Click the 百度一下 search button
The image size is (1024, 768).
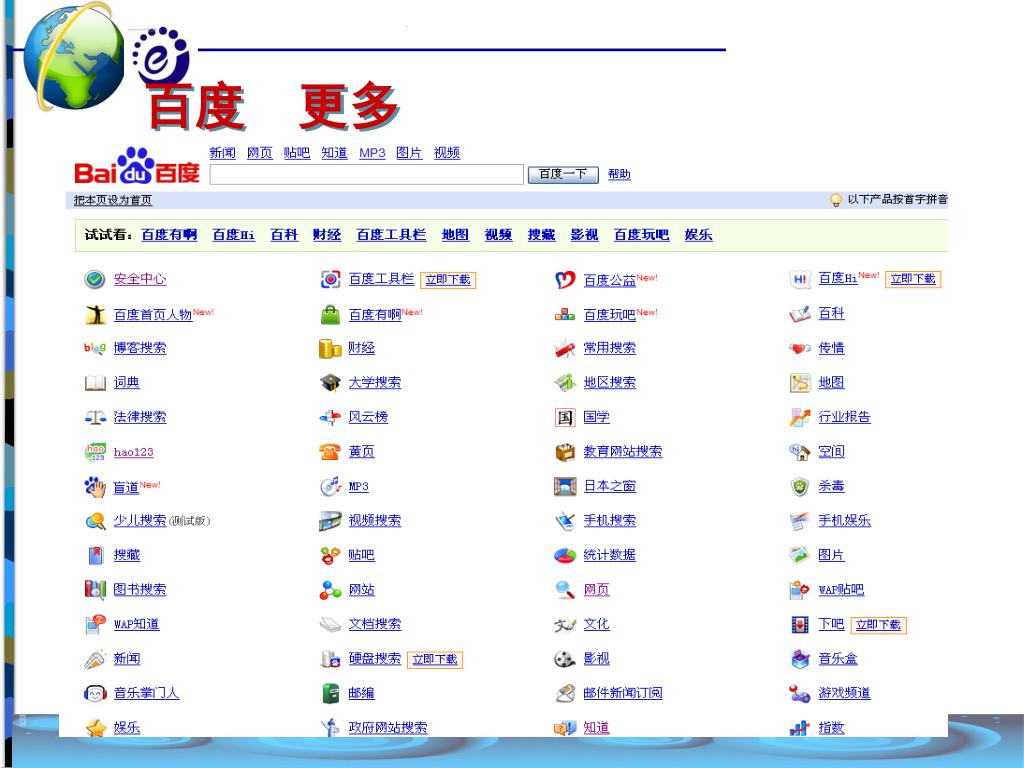563,174
